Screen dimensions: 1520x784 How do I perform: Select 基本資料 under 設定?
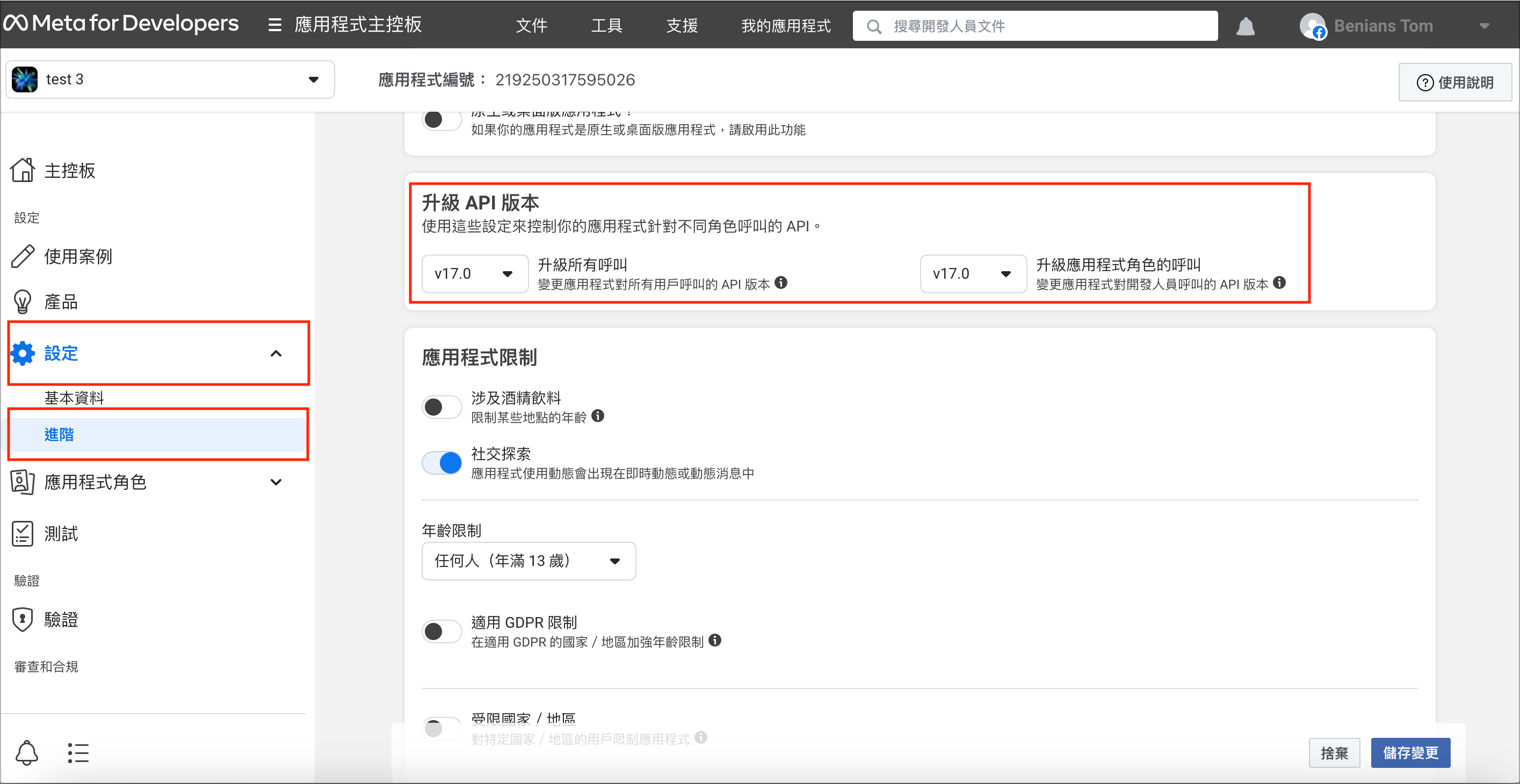tap(74, 398)
